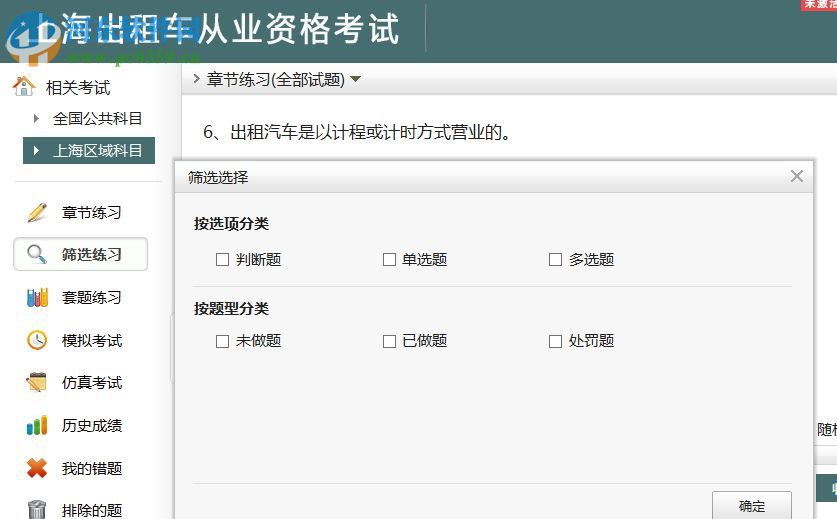
Task: Click the clock icon for 模拟考试
Action: tap(37, 340)
